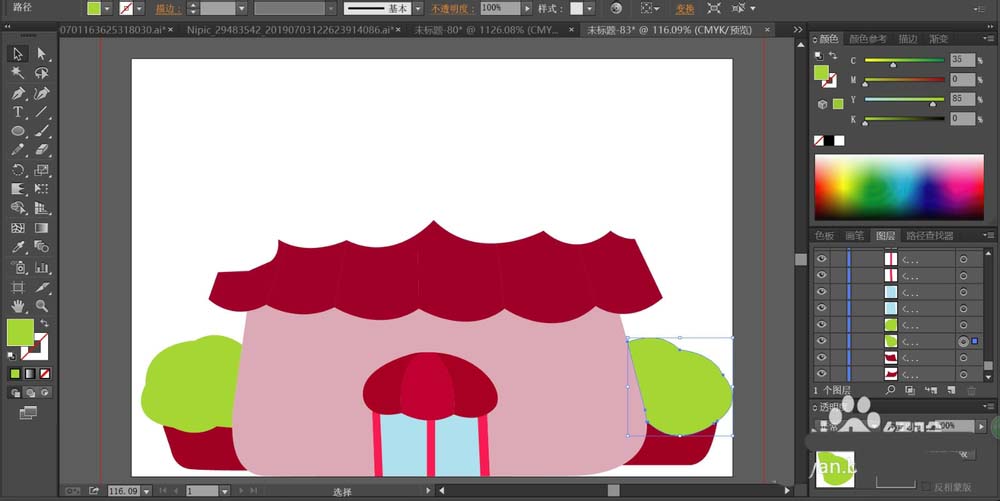Screen dimensions: 1000x501
Task: Select the Lasso tool
Action: 41,73
